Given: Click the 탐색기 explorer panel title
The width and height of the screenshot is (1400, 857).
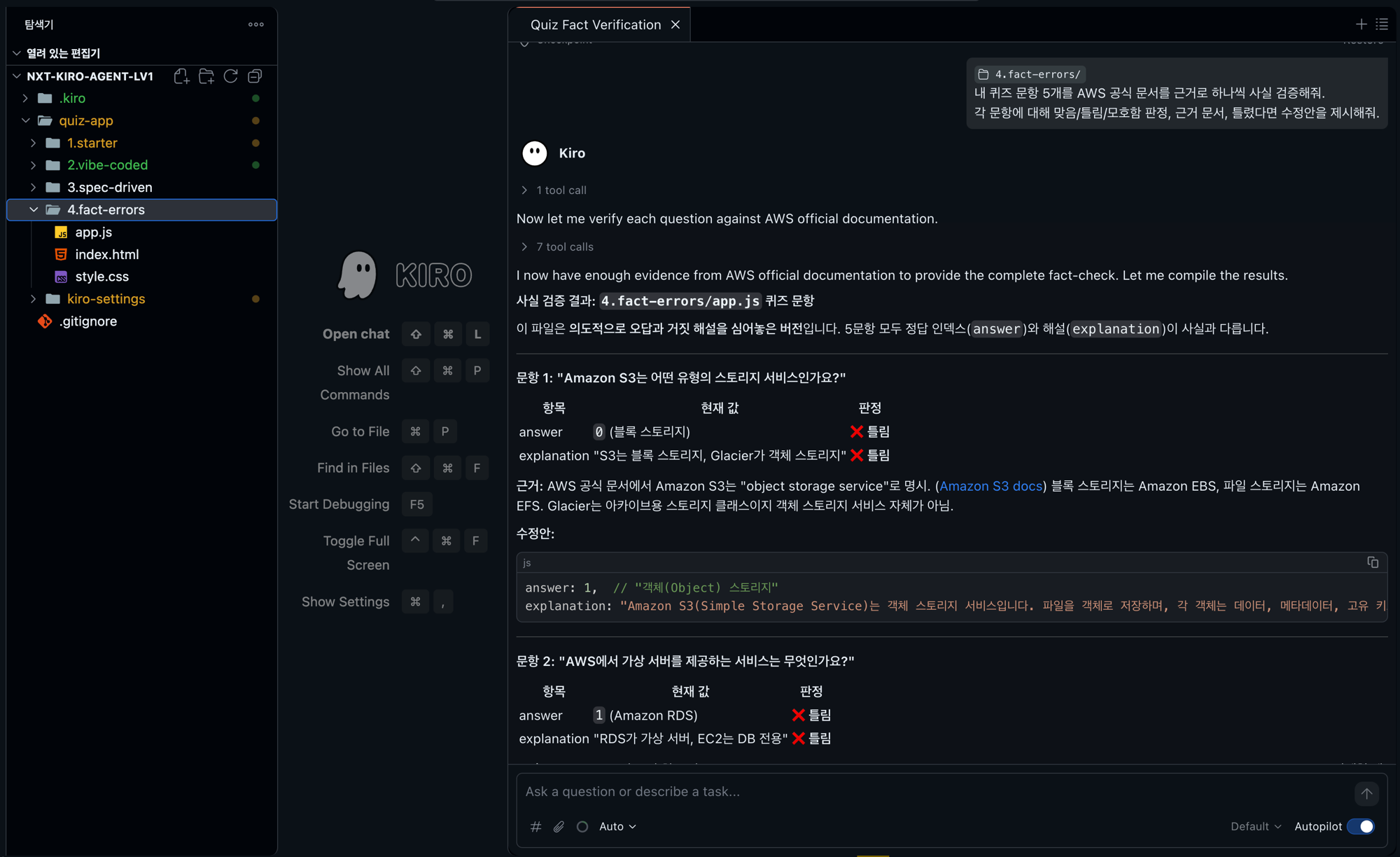Looking at the screenshot, I should click(39, 25).
